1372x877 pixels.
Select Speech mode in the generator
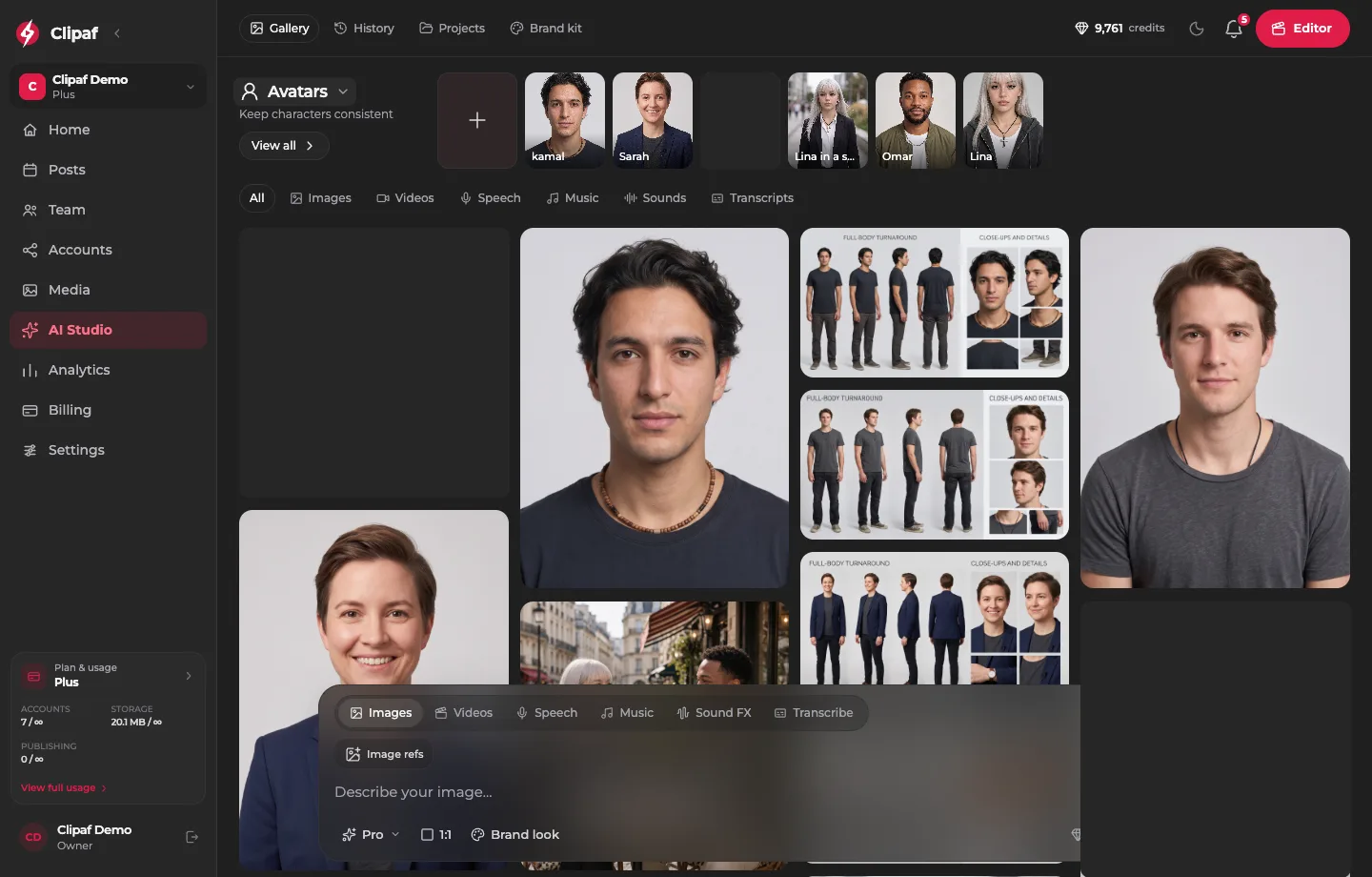(547, 713)
